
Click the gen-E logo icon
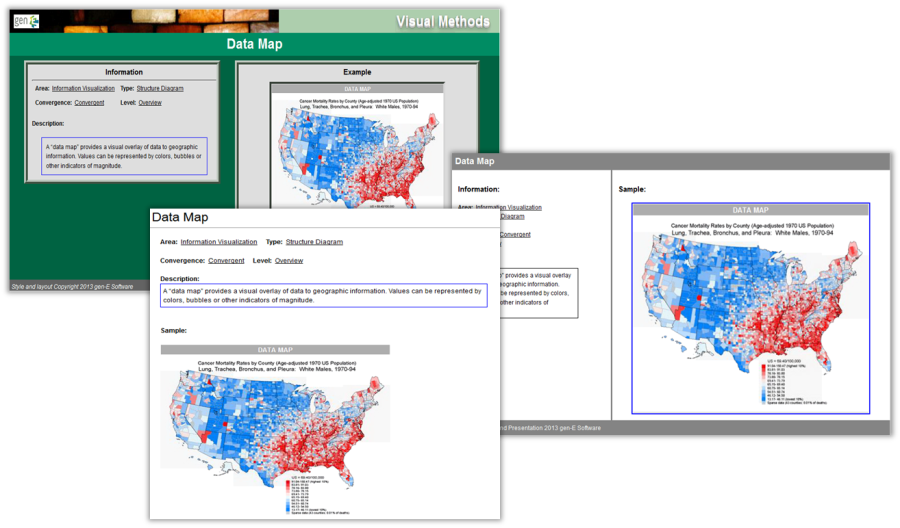pyautogui.click(x=27, y=20)
